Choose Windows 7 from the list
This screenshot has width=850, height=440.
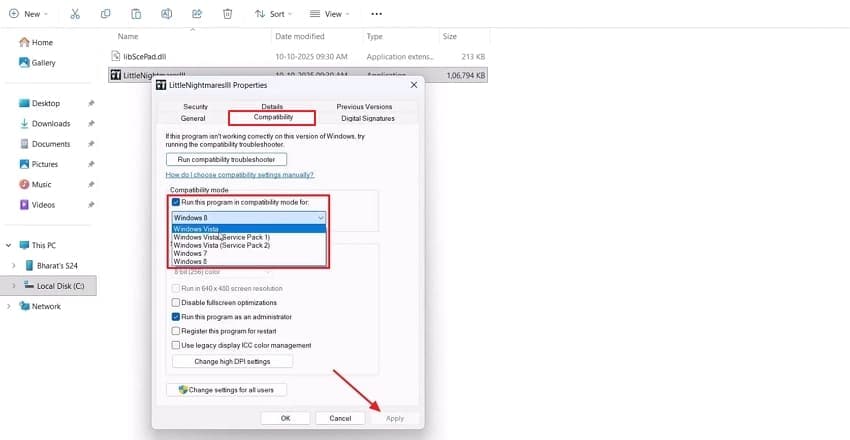(x=249, y=254)
